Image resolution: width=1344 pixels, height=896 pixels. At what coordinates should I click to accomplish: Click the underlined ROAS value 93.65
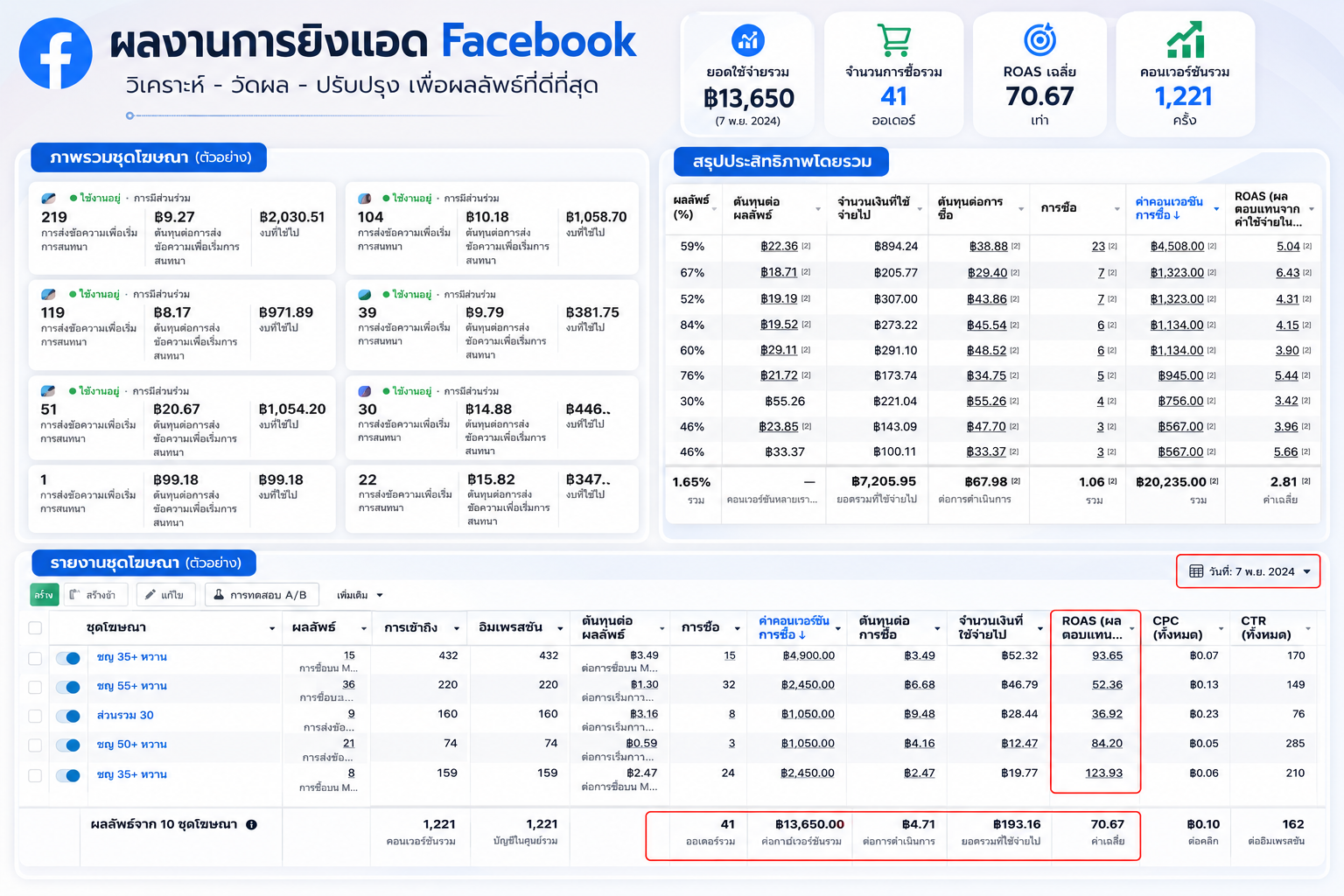coord(1107,655)
